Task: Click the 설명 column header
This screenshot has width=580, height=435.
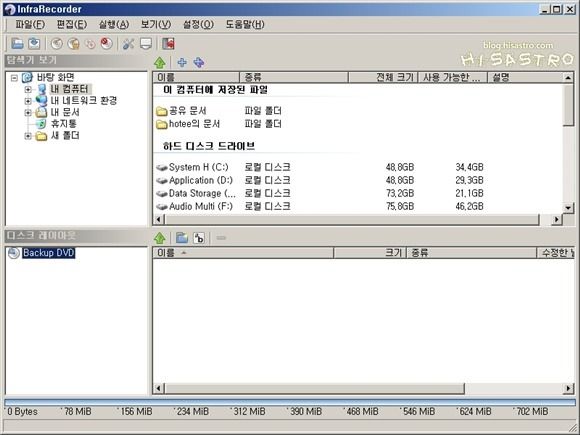Action: (x=525, y=77)
